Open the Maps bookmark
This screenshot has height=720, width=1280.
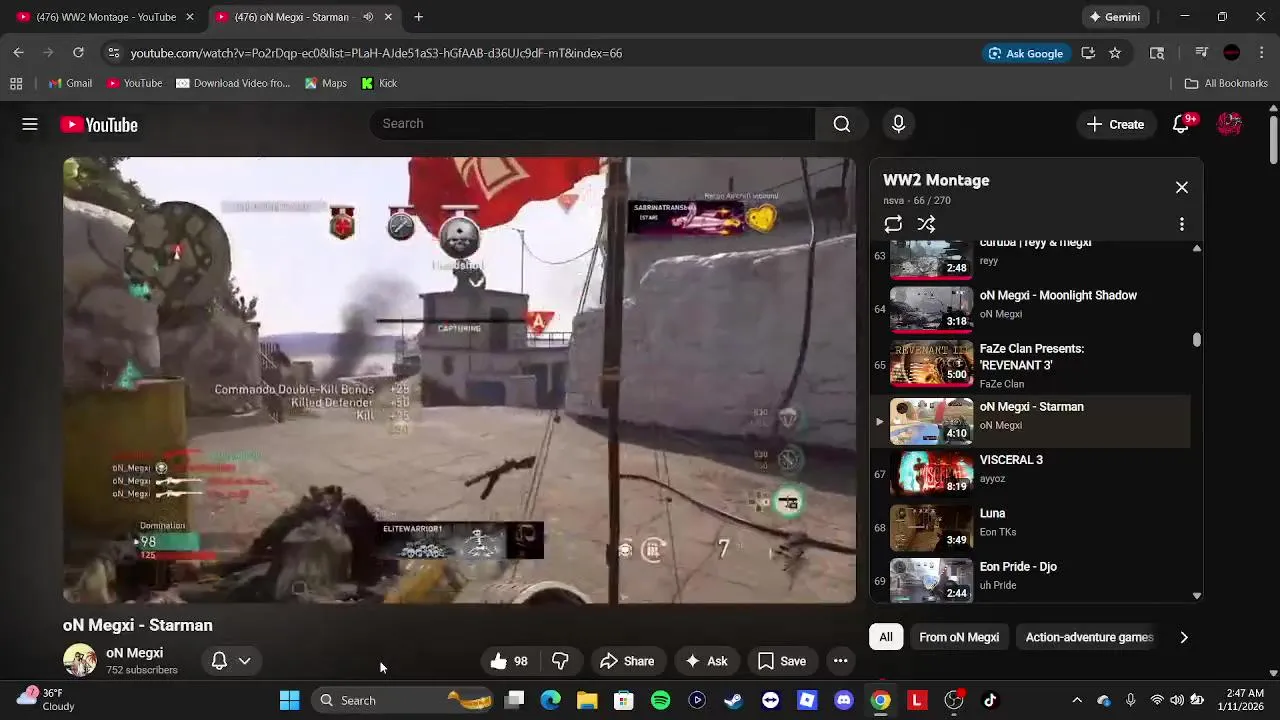(x=326, y=83)
